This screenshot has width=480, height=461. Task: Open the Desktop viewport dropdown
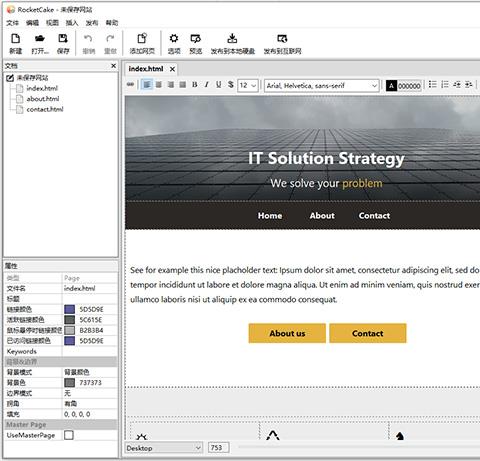pyautogui.click(x=163, y=448)
